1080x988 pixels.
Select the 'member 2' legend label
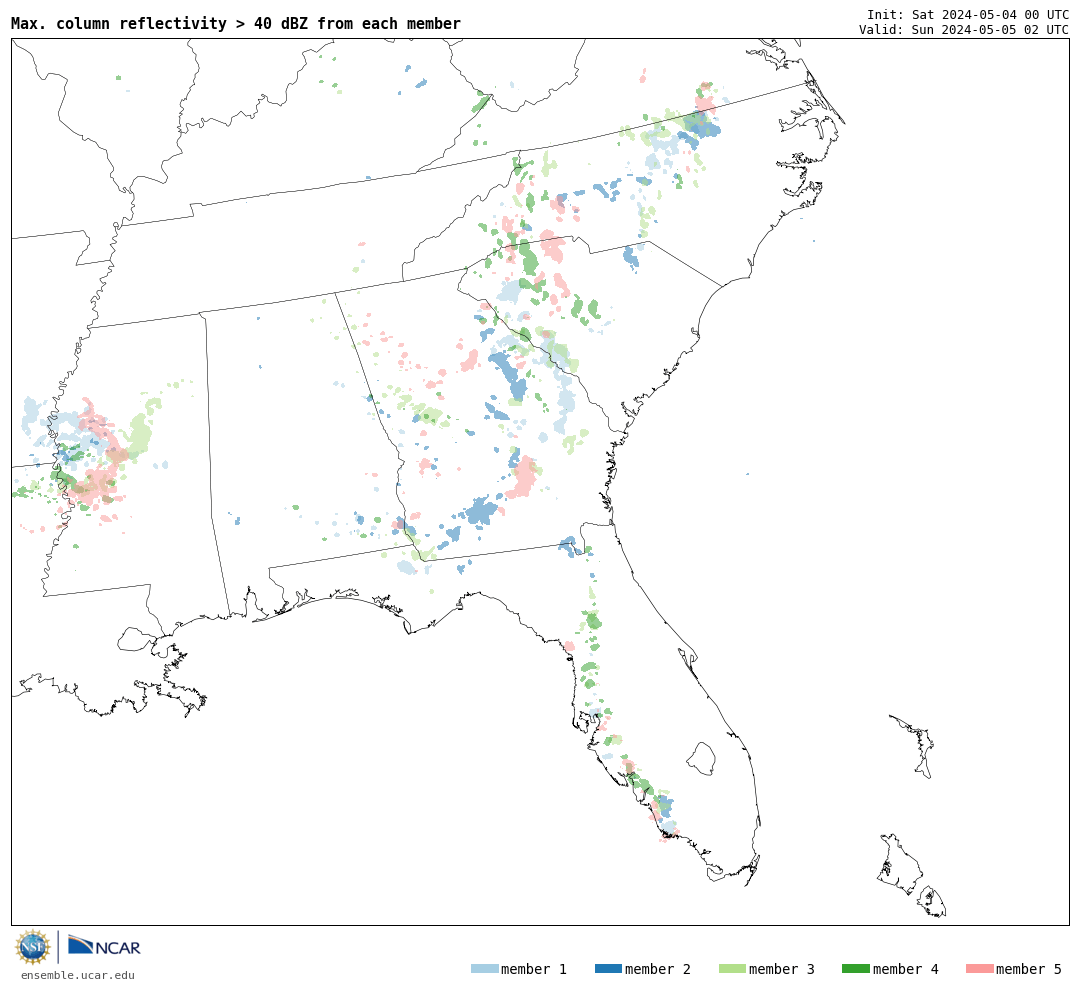[658, 969]
